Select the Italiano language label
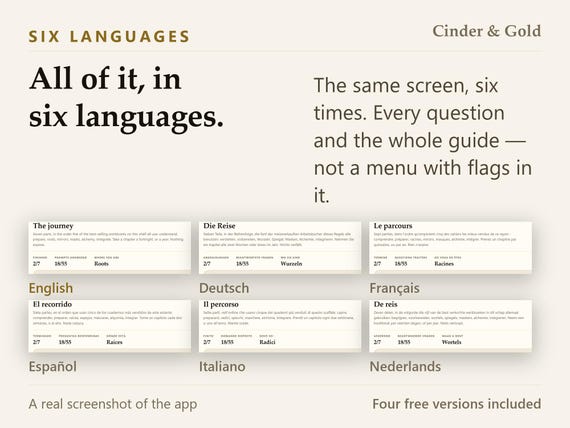This screenshot has width=570, height=428. point(222,367)
